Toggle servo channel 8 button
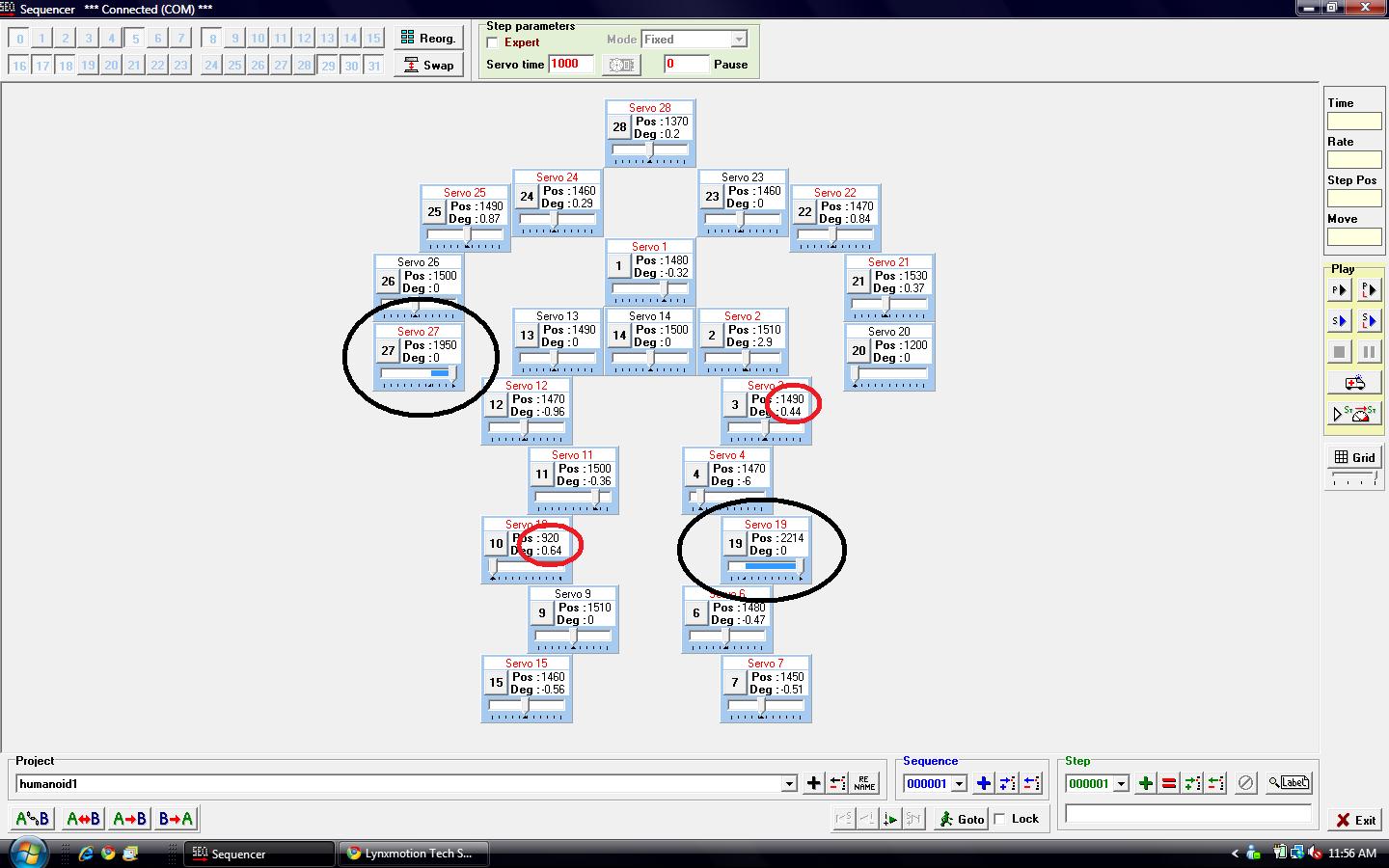The height and width of the screenshot is (868, 1389). [212, 39]
